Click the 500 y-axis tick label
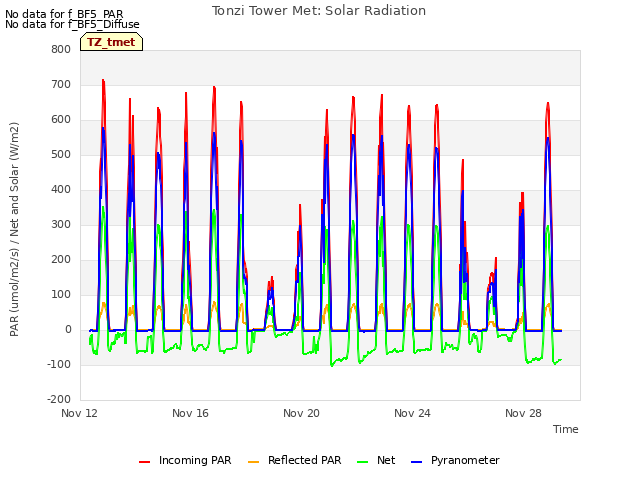The image size is (640, 480). 61,155
